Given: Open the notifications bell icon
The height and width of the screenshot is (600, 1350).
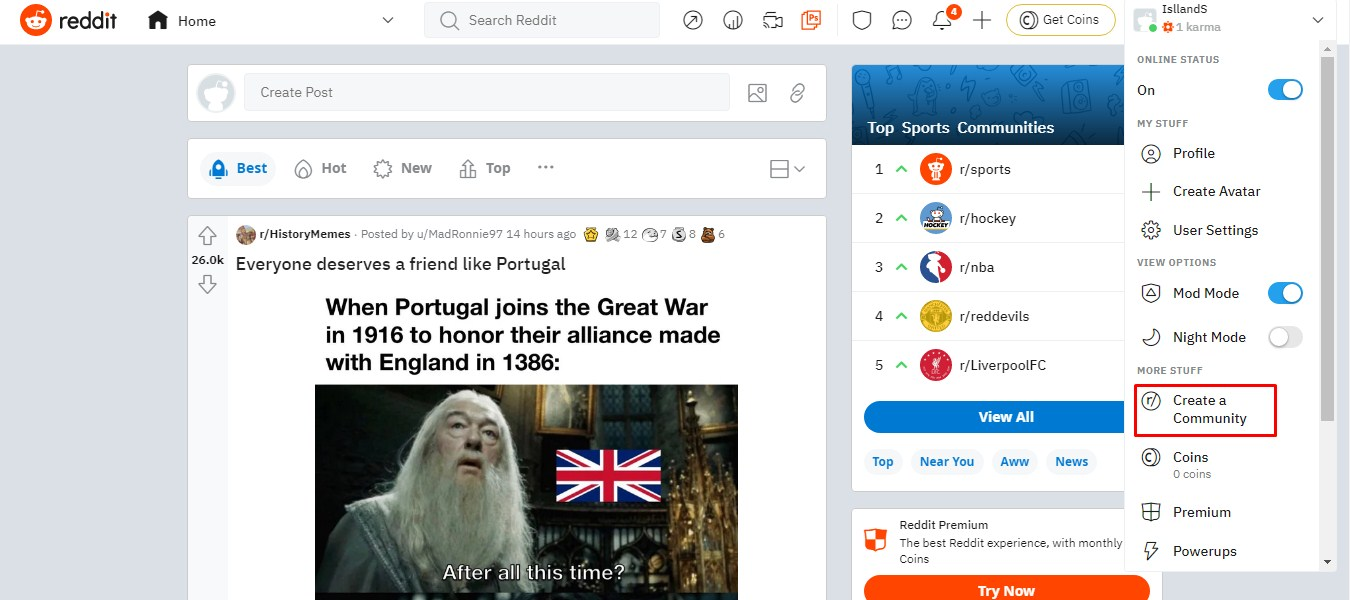Looking at the screenshot, I should click(x=942, y=20).
